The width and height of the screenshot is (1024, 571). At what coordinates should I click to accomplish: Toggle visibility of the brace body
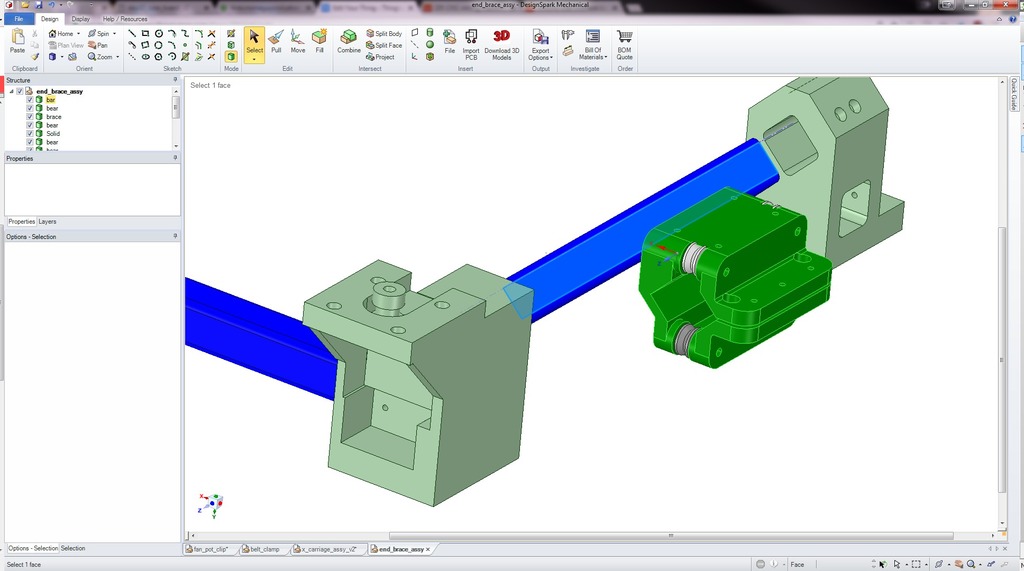click(x=30, y=117)
